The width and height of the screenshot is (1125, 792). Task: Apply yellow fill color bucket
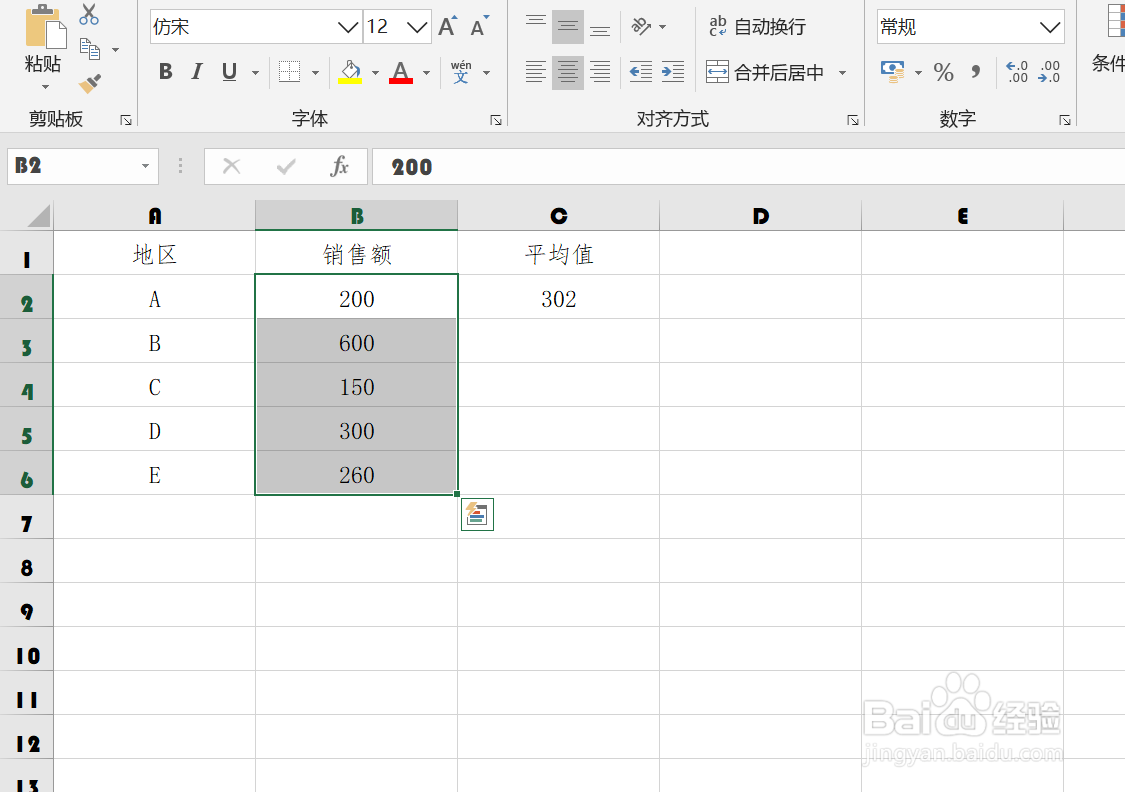click(350, 72)
